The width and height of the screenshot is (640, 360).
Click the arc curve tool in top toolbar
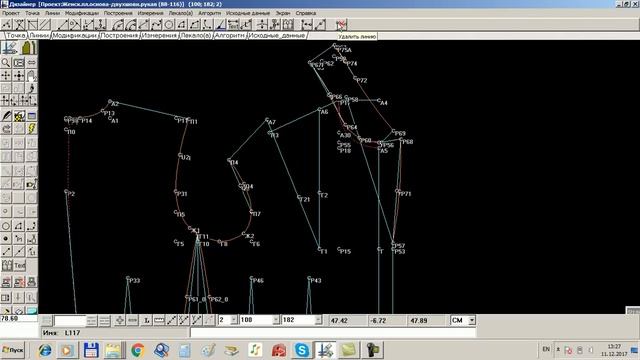click(x=118, y=25)
